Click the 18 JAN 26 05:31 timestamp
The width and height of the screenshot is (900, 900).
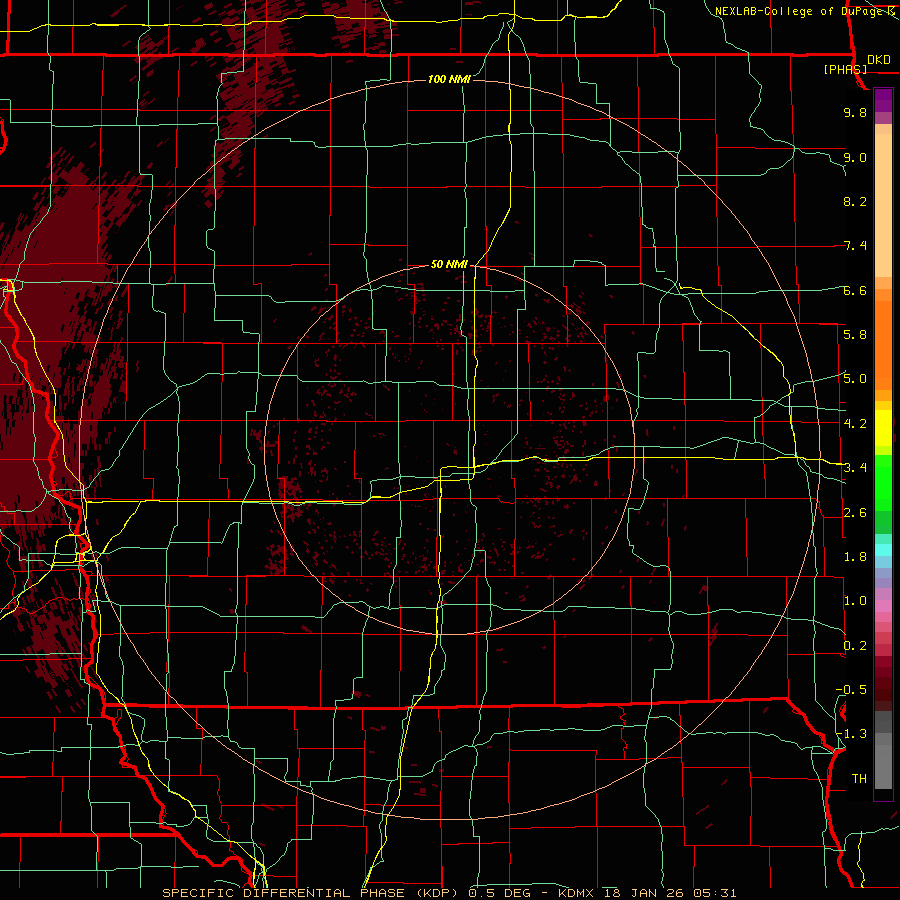click(670, 893)
